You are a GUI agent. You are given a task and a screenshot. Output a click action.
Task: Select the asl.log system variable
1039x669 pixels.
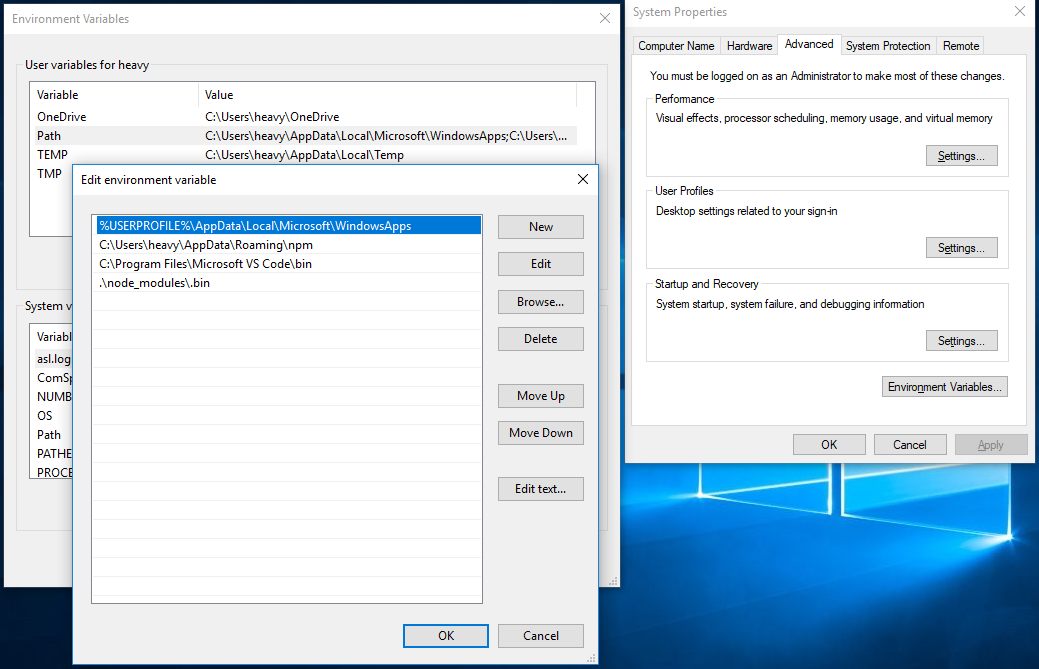53,359
